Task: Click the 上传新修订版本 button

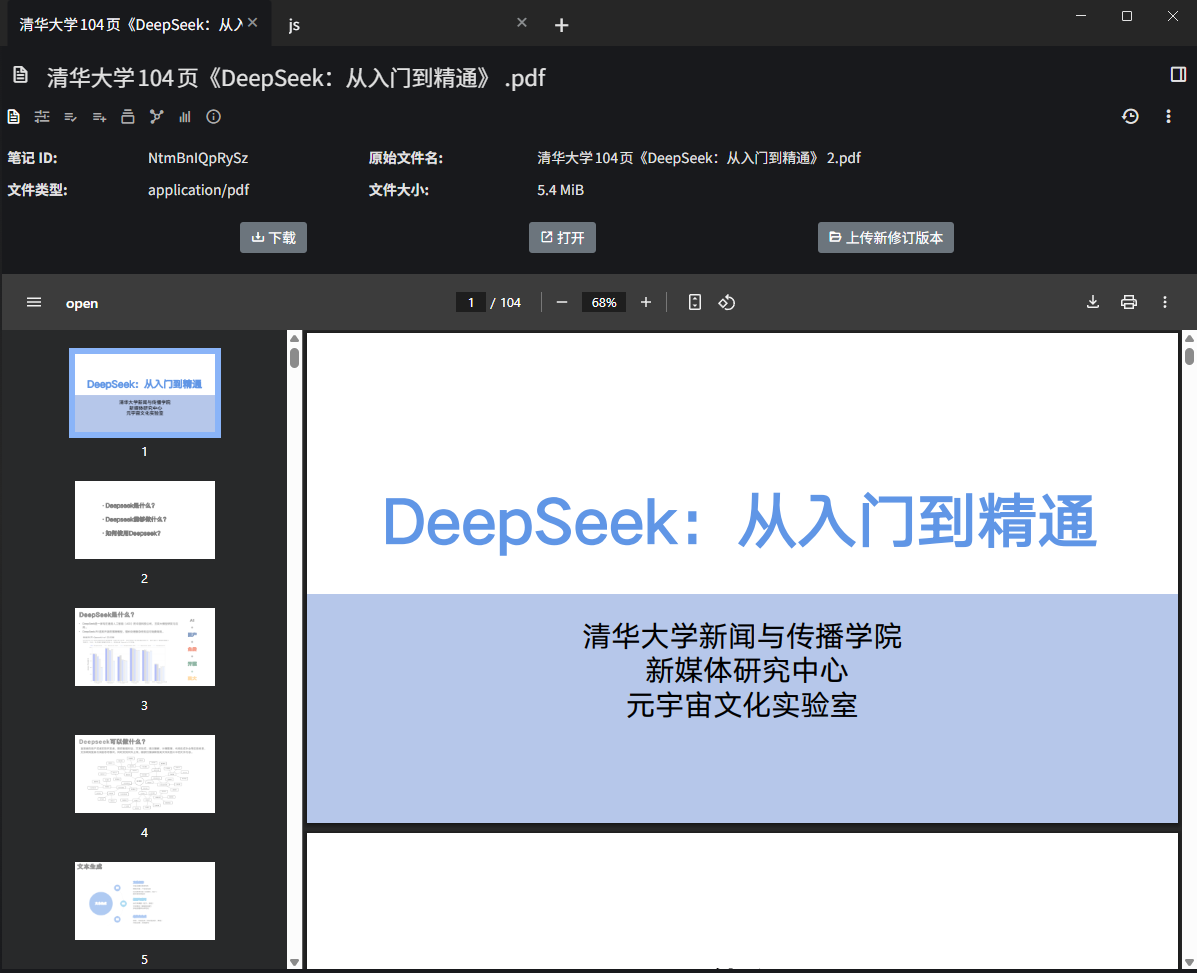Action: (x=885, y=238)
